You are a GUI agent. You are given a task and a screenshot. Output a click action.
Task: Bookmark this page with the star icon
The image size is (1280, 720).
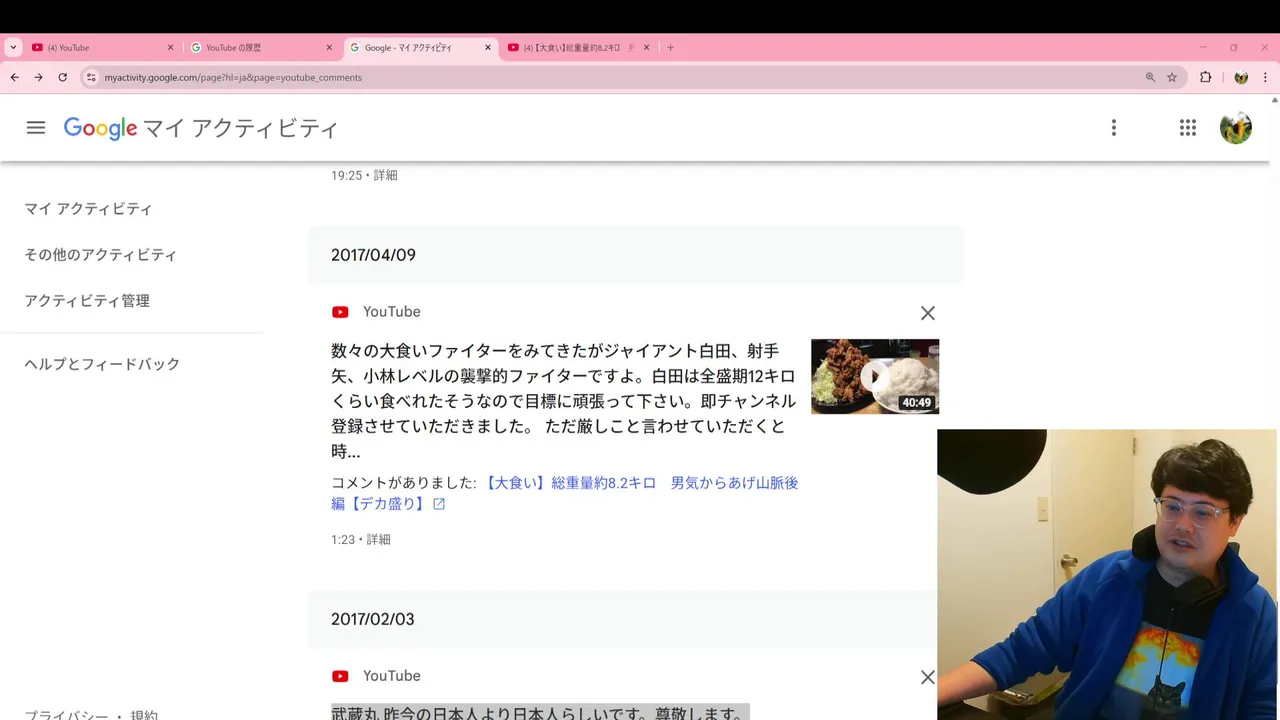point(1172,77)
